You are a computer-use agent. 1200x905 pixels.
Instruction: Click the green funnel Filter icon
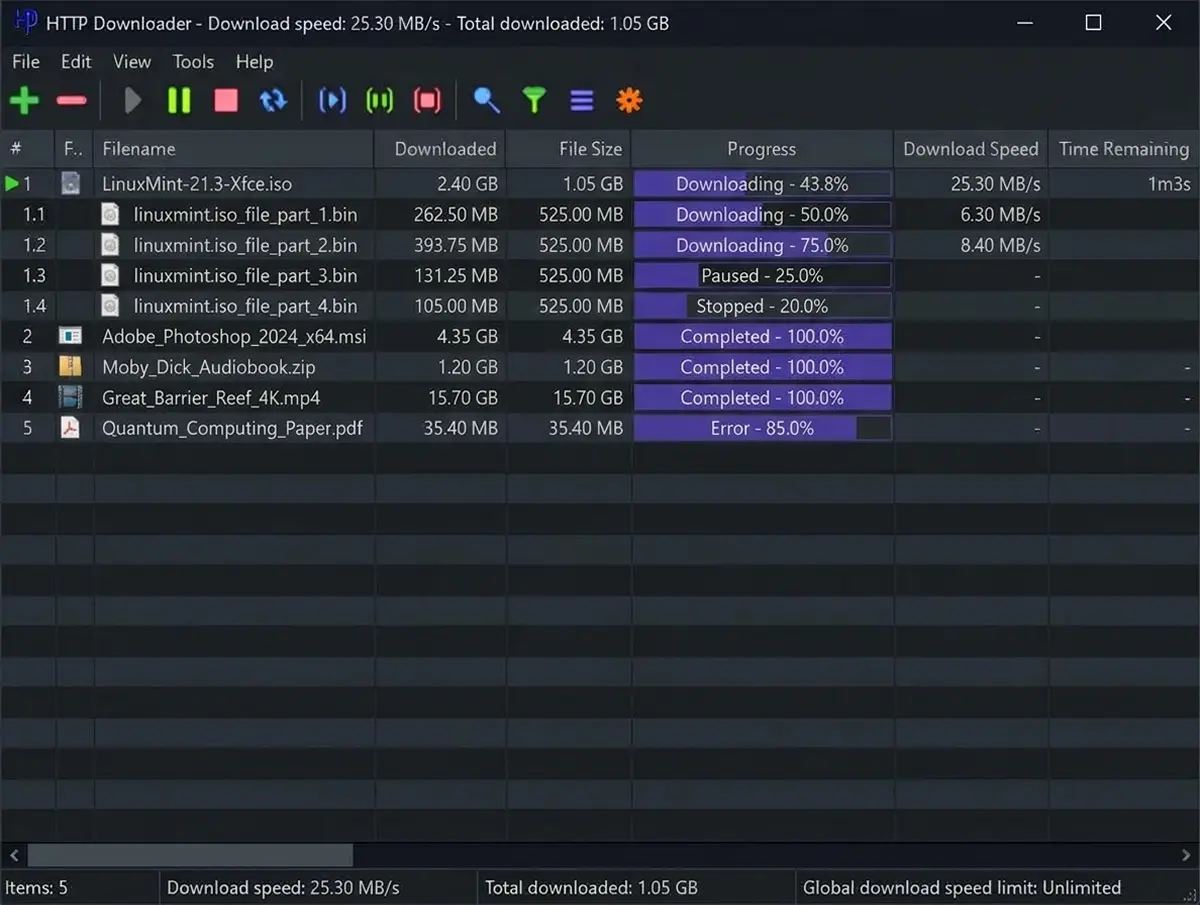click(x=535, y=100)
